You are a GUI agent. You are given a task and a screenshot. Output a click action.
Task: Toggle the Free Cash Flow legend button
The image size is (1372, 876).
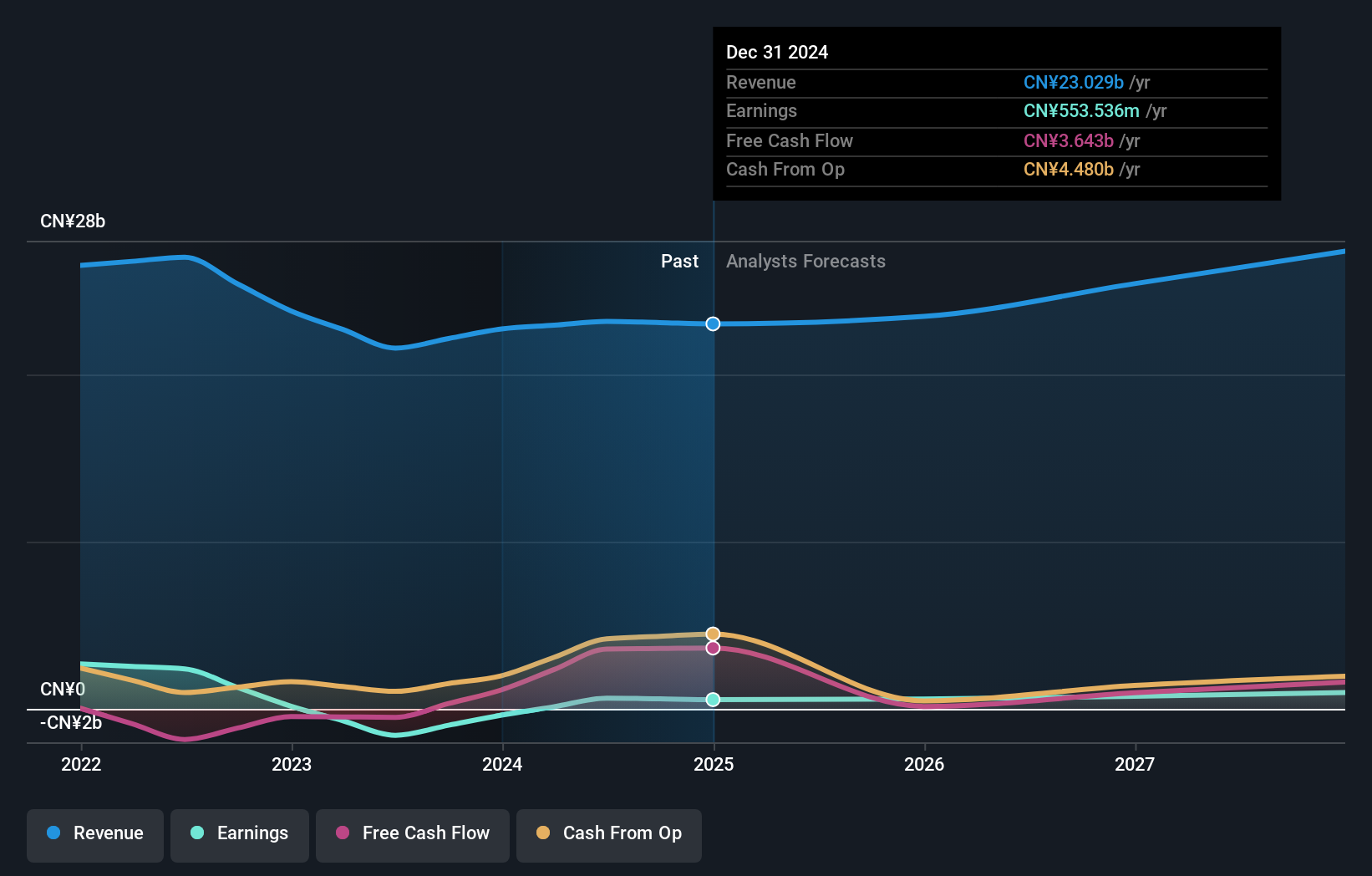pos(413,835)
